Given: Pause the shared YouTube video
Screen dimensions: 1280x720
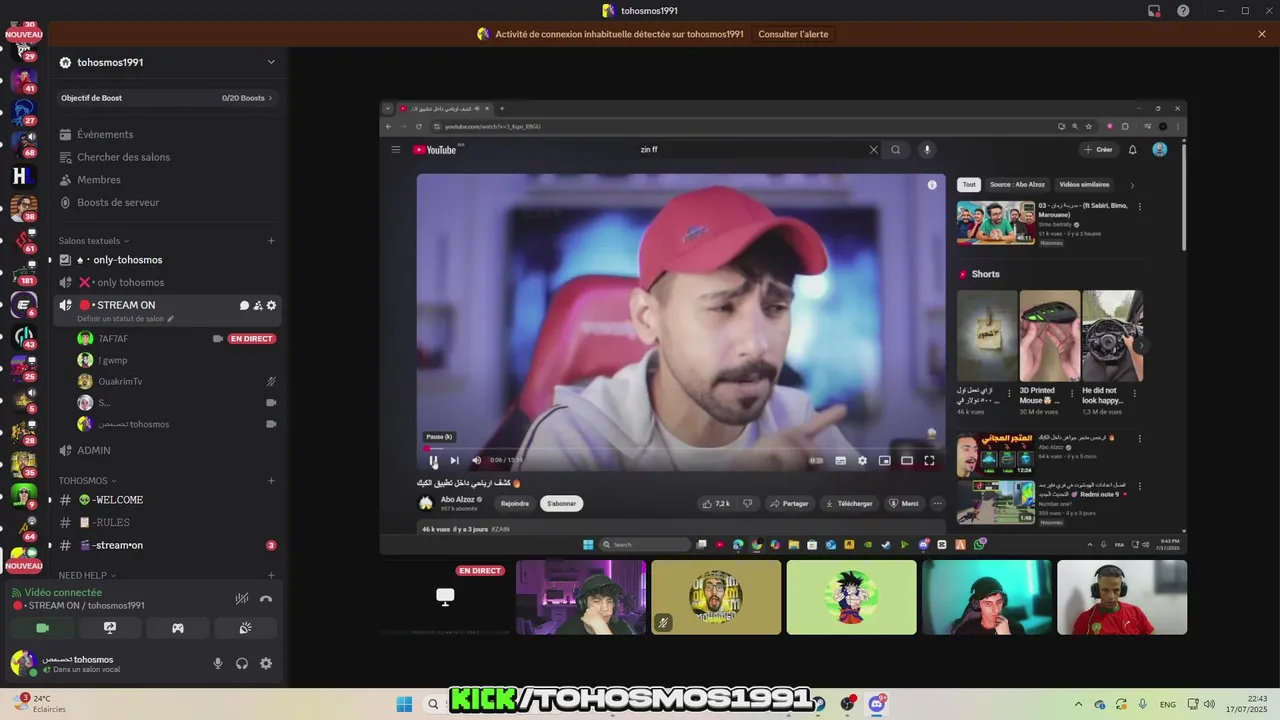Looking at the screenshot, I should 434,460.
